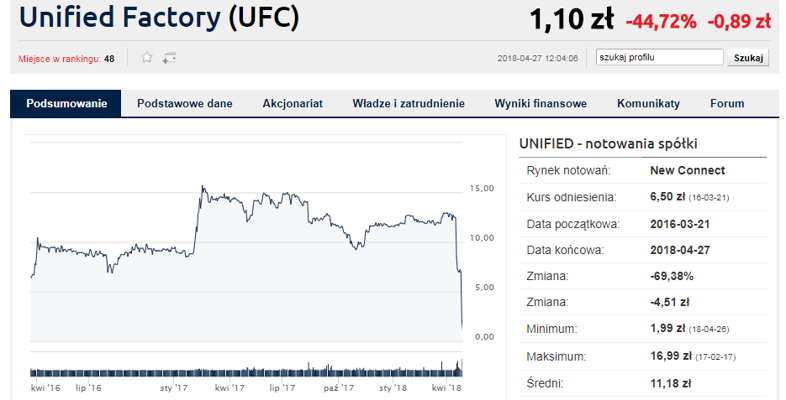
Task: Click the ranking number 48
Action: click(x=109, y=59)
